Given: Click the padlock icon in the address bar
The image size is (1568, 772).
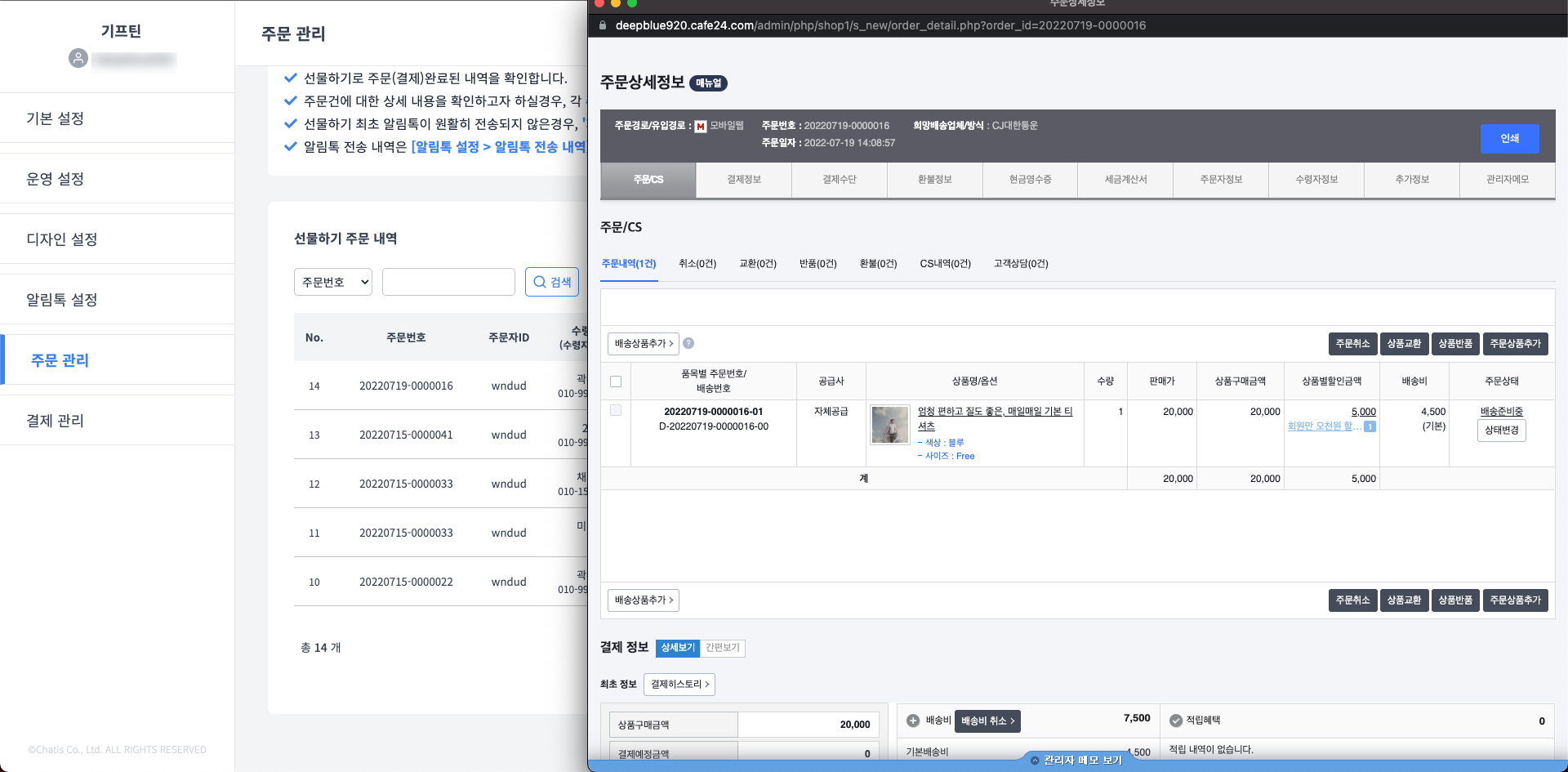Looking at the screenshot, I should click(603, 25).
